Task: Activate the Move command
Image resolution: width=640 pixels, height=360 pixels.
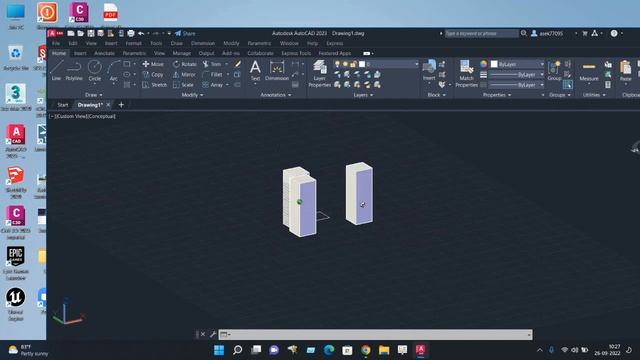Action: (153, 64)
